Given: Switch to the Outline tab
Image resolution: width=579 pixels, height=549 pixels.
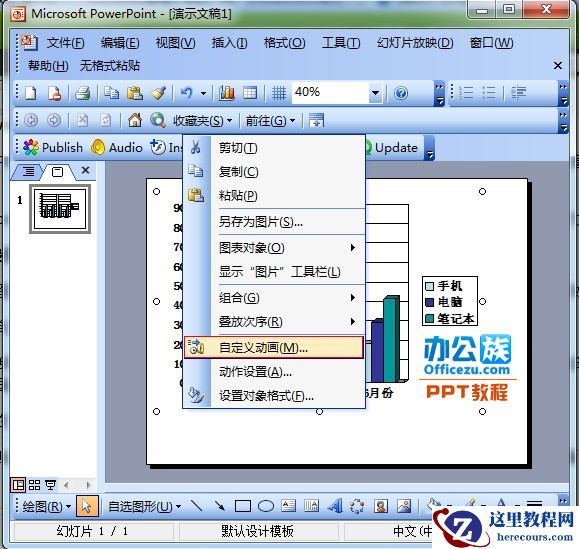Looking at the screenshot, I should [28, 172].
